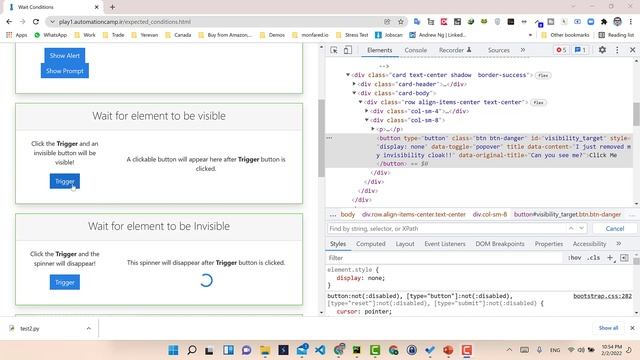
Task: Click Show all downloads
Action: (x=608, y=328)
